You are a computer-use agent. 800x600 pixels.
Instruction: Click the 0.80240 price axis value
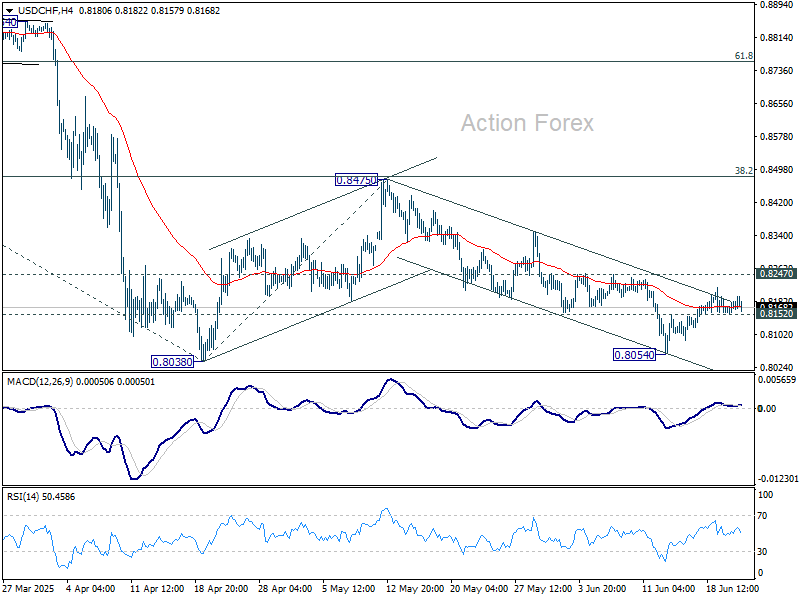coord(777,367)
